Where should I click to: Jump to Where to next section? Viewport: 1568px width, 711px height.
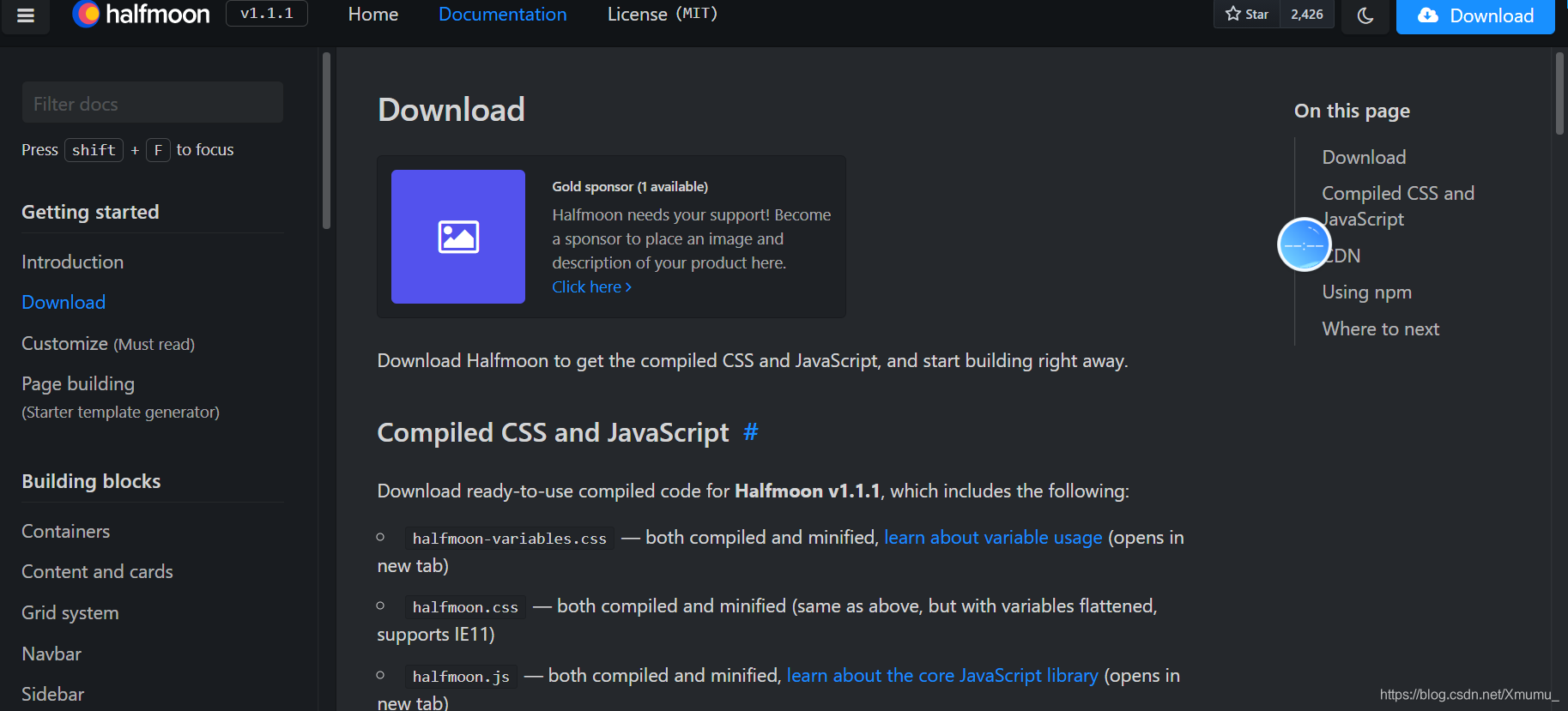point(1380,329)
